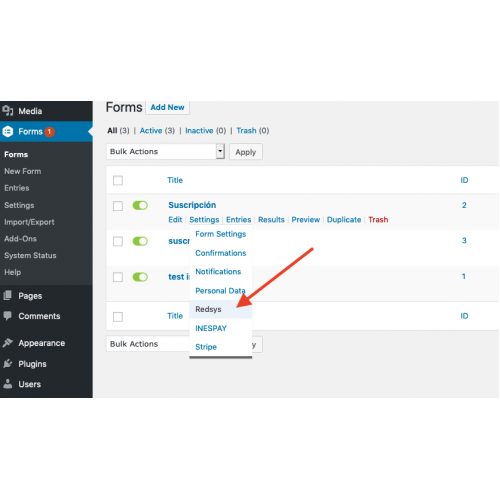Click the Add New button

point(167,107)
